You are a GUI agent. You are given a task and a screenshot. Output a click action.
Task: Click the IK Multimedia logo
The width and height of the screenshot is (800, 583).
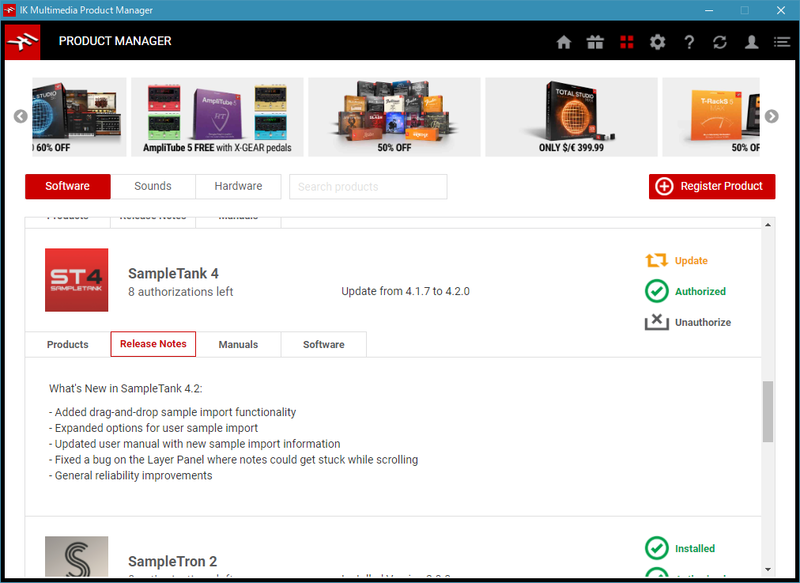click(22, 42)
